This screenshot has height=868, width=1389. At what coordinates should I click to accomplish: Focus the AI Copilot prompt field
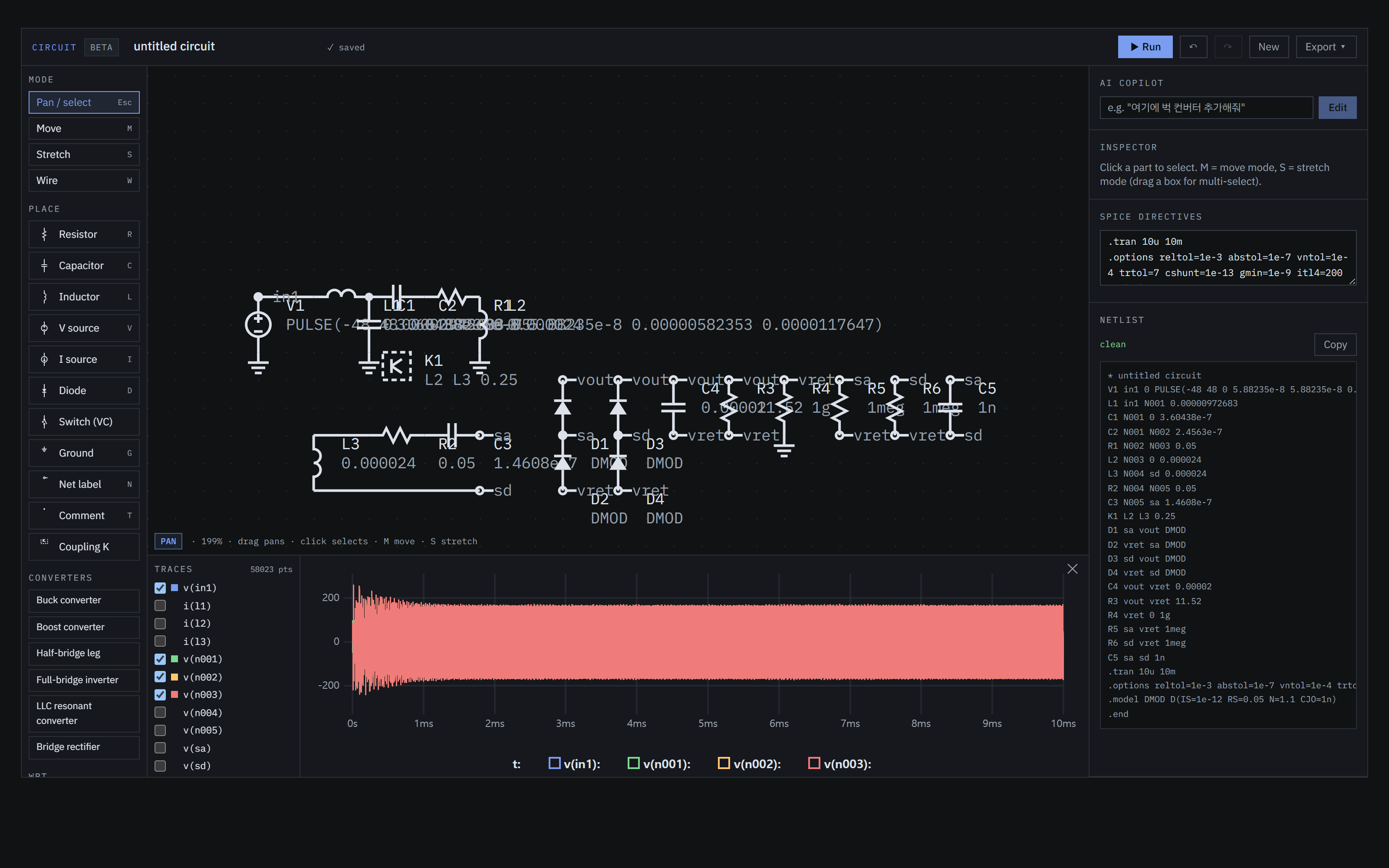(1206, 108)
